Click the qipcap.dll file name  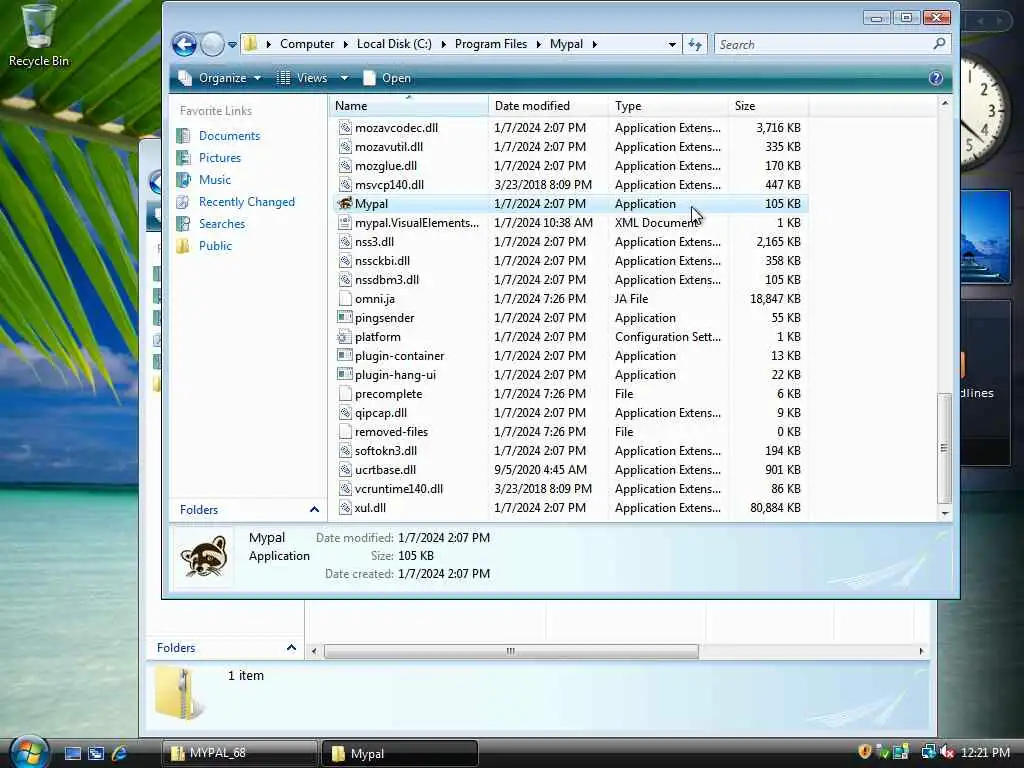coord(381,413)
